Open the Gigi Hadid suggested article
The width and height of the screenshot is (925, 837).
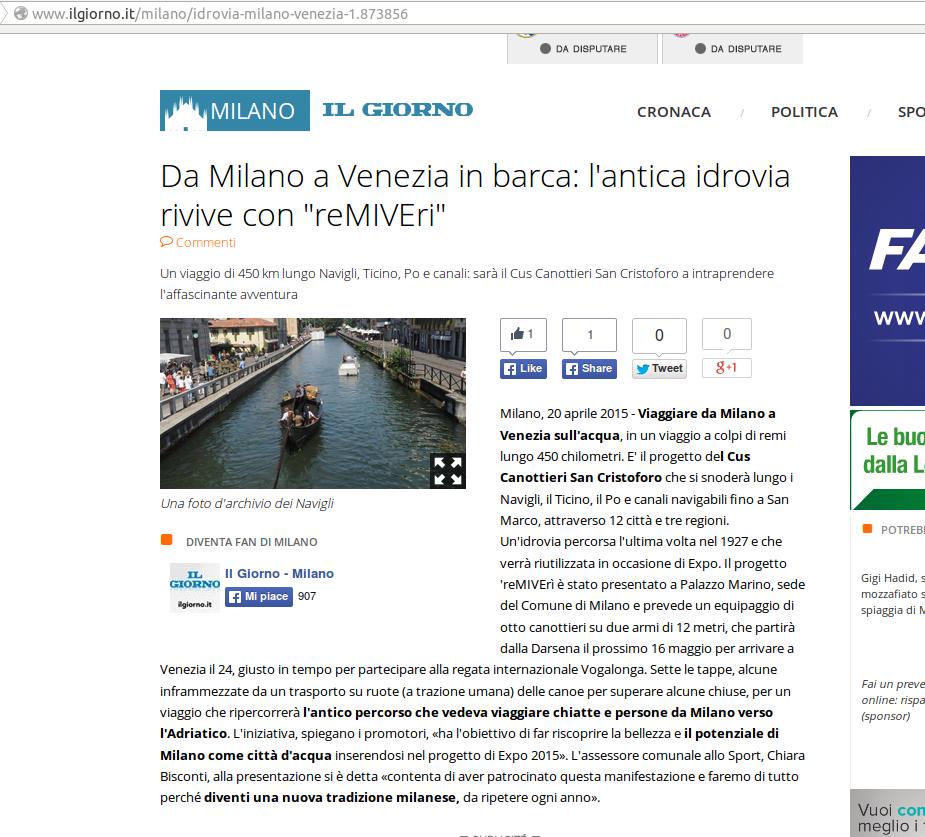[893, 594]
